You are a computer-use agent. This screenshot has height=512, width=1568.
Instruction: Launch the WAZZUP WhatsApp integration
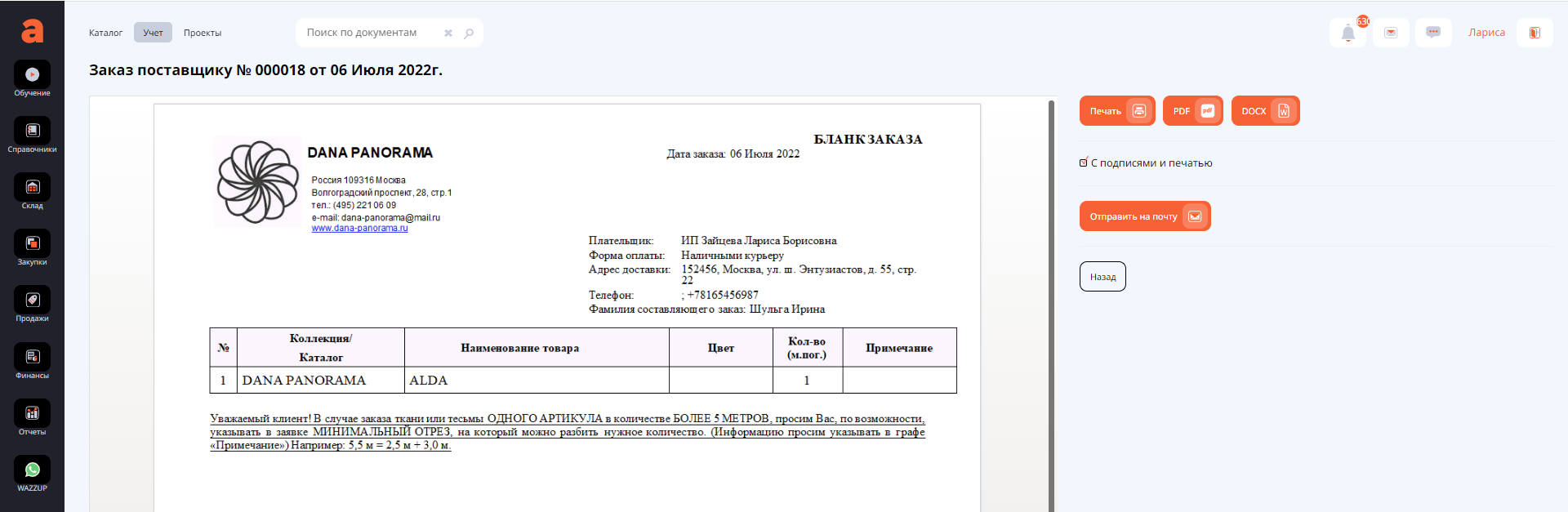click(32, 474)
